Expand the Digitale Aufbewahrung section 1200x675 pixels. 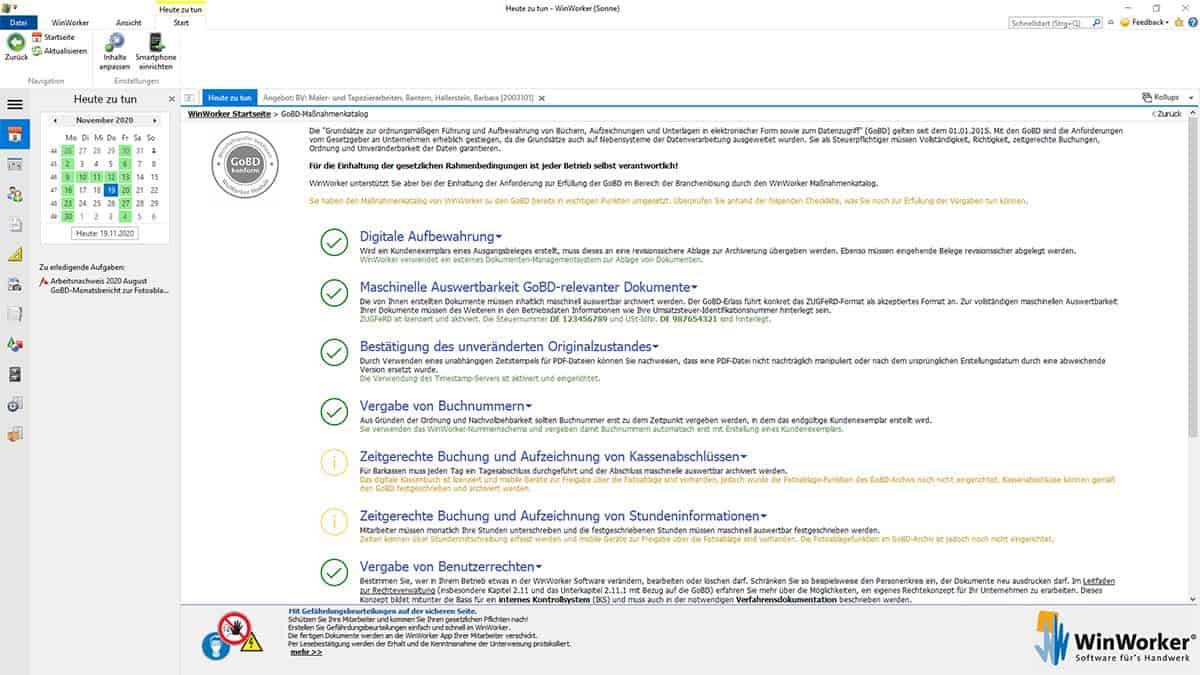[431, 236]
